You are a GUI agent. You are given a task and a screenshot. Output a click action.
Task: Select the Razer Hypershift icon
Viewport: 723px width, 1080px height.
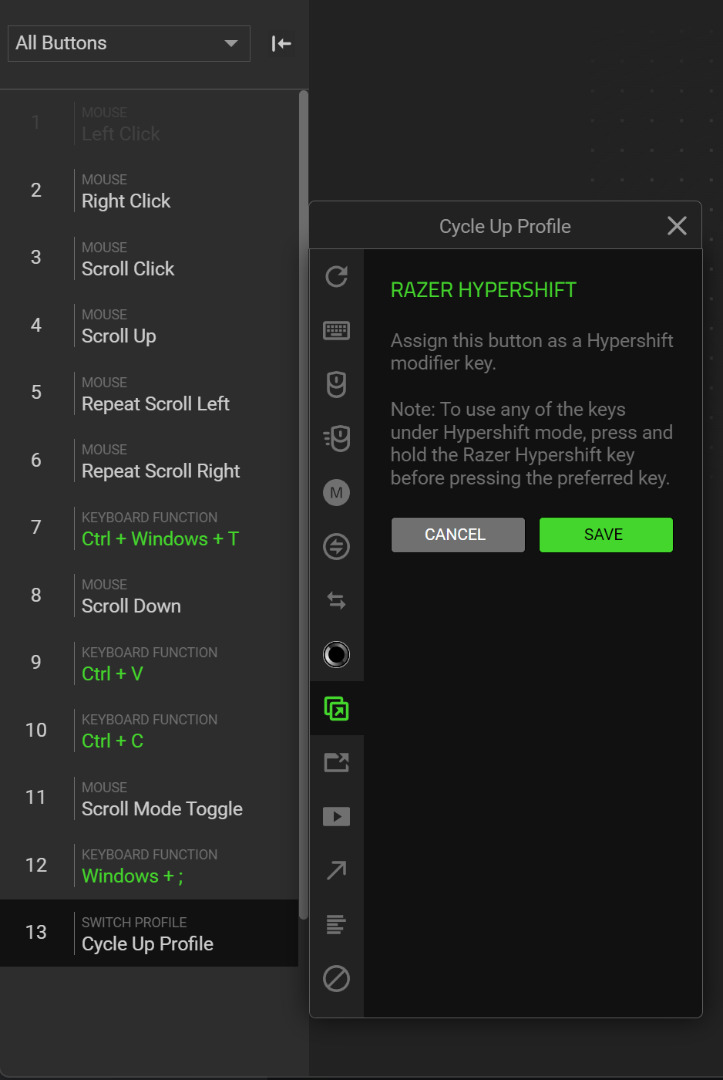click(336, 709)
